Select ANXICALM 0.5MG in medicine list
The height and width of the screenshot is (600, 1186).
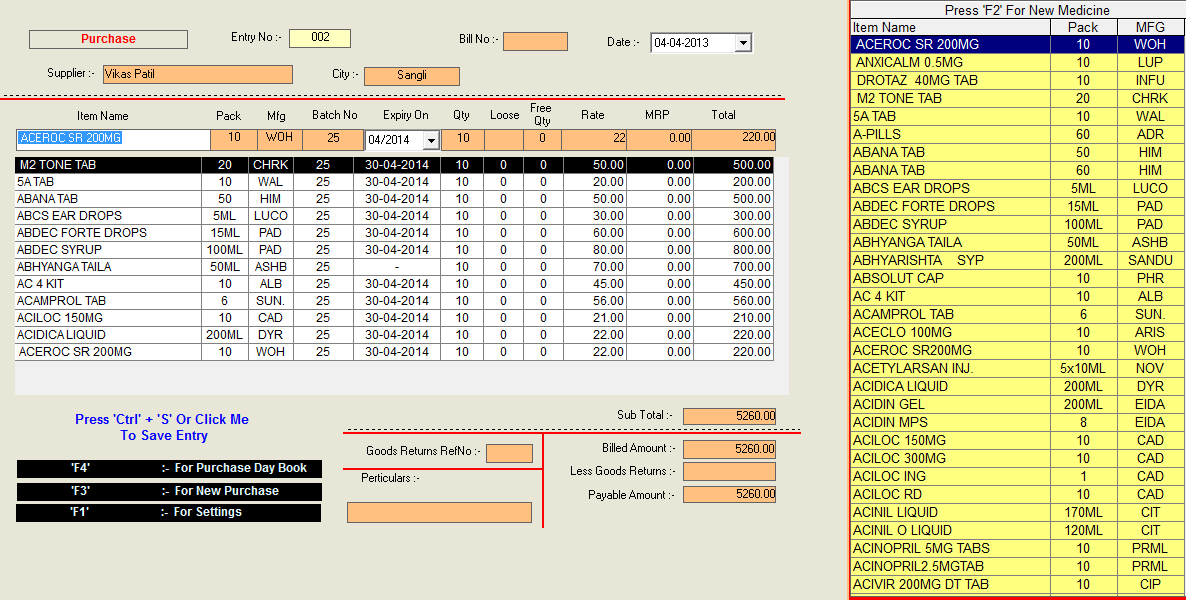click(1018, 63)
